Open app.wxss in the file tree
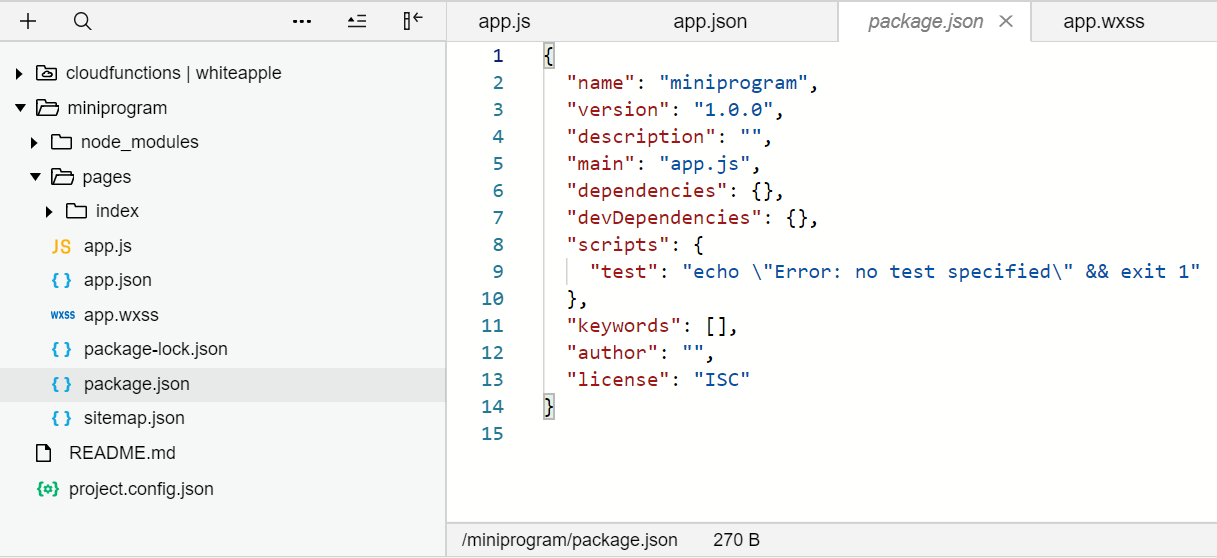 [121, 315]
